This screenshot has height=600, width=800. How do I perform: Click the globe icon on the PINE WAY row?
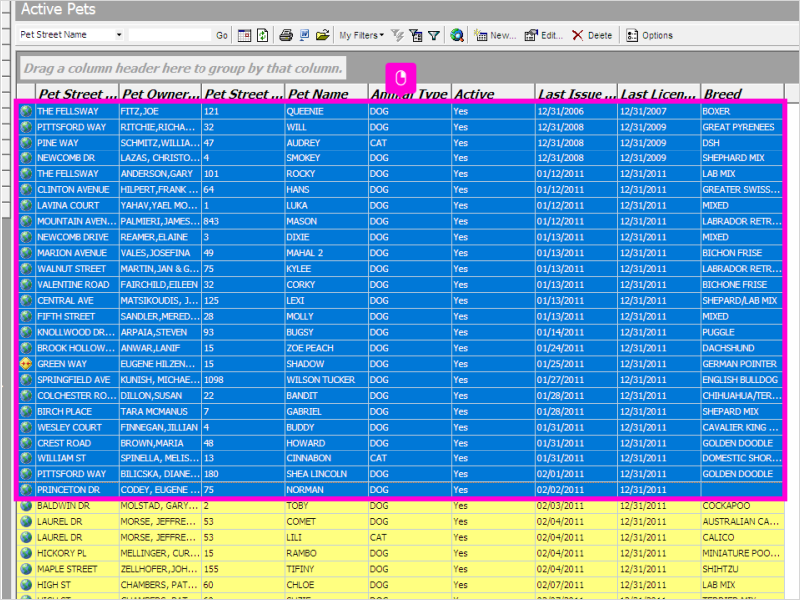26,143
